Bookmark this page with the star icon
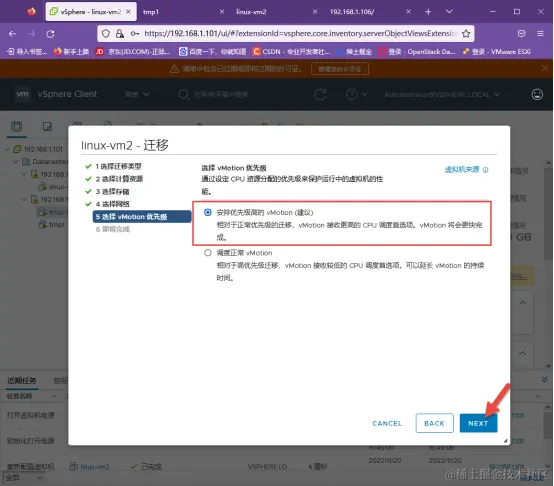This screenshot has width=554, height=486. tap(466, 34)
